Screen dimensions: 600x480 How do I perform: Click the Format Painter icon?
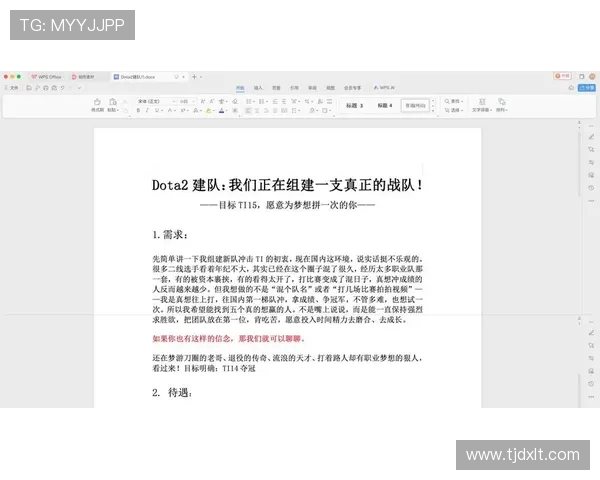[x=97, y=103]
